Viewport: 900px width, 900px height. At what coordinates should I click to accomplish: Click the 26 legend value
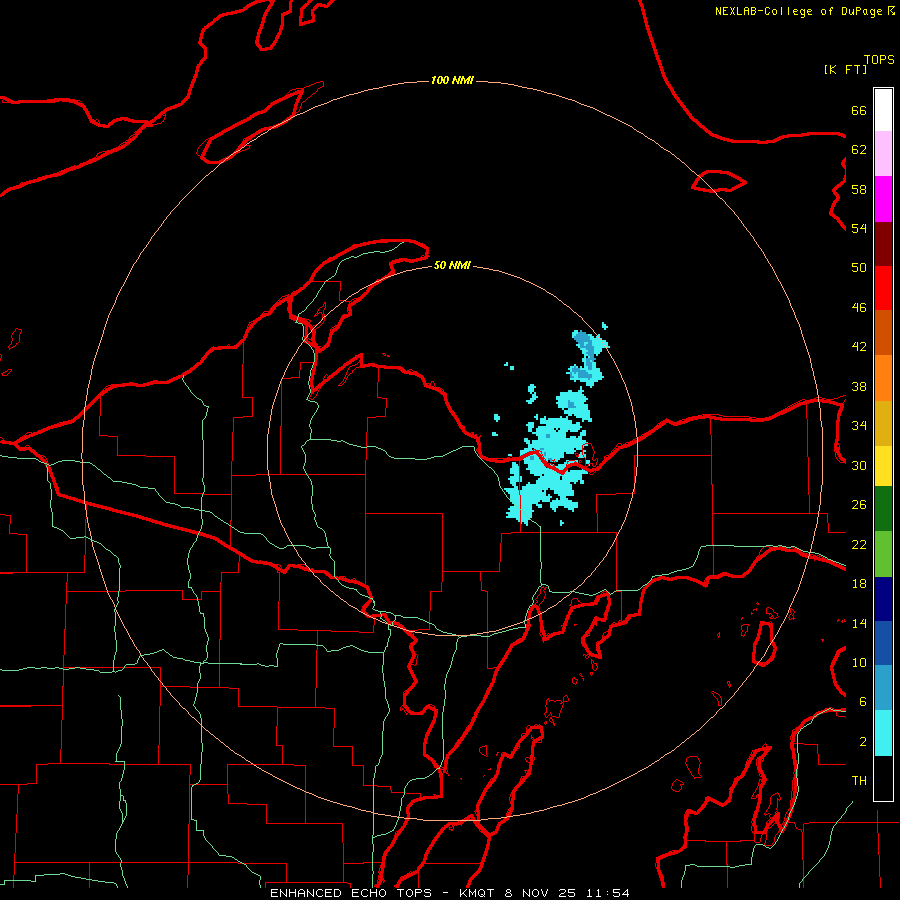[x=859, y=505]
